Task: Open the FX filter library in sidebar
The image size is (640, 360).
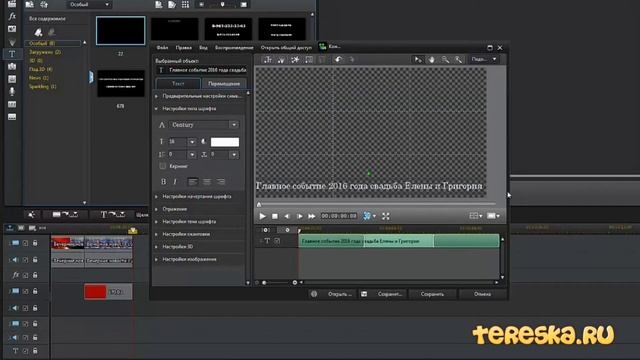Action: (x=12, y=16)
